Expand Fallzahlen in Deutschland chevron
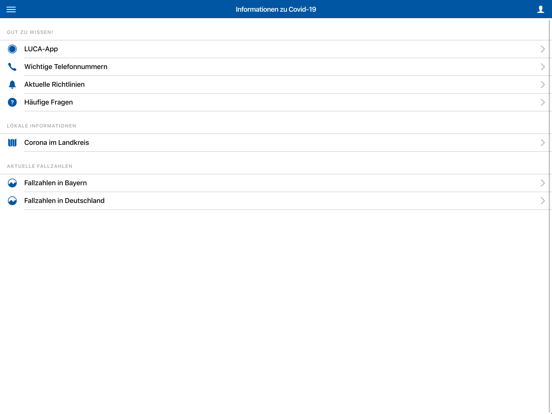Viewport: 552px width, 414px height. [542, 201]
